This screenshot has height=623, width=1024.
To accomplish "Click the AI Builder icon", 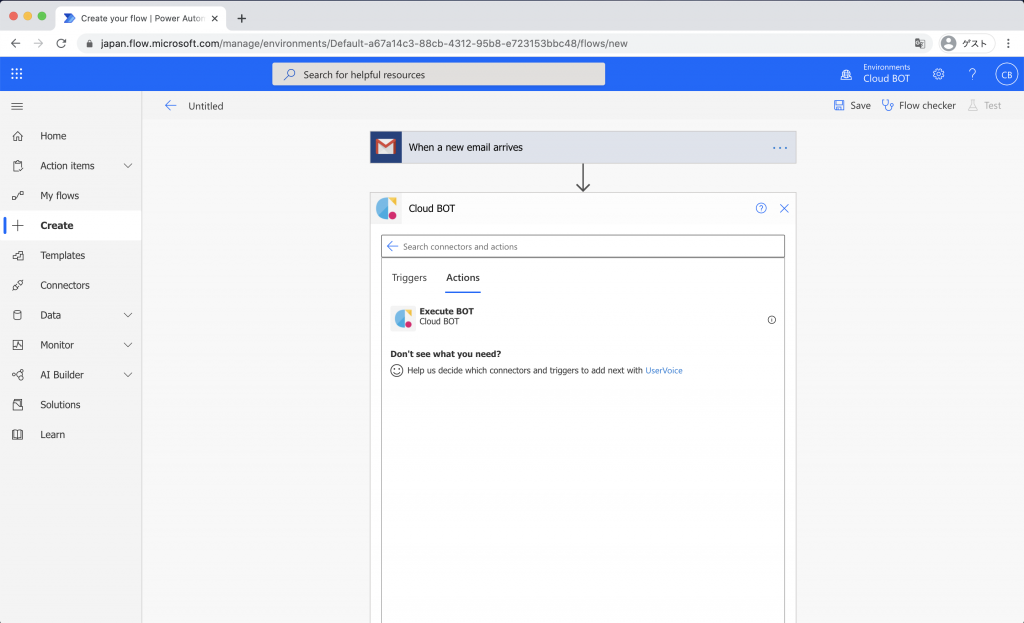I will (18, 375).
